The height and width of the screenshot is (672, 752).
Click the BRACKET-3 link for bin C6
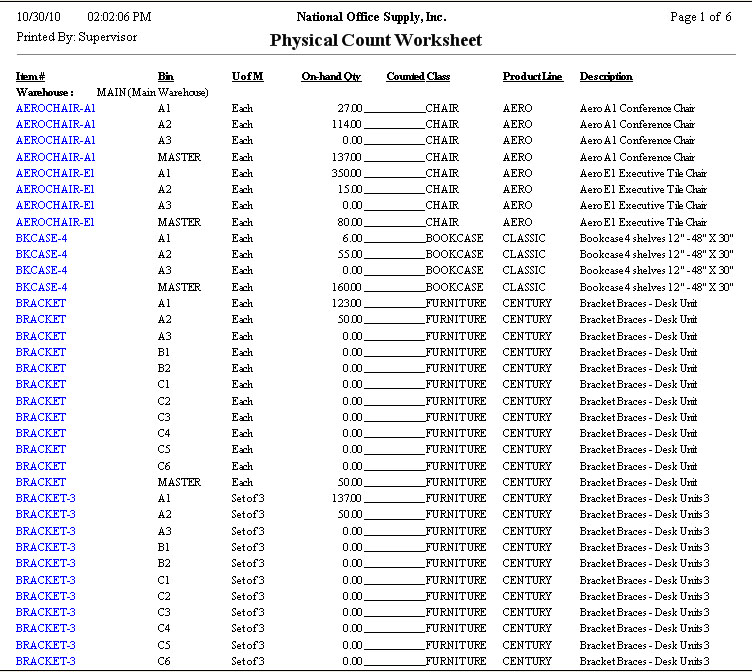pyautogui.click(x=45, y=661)
